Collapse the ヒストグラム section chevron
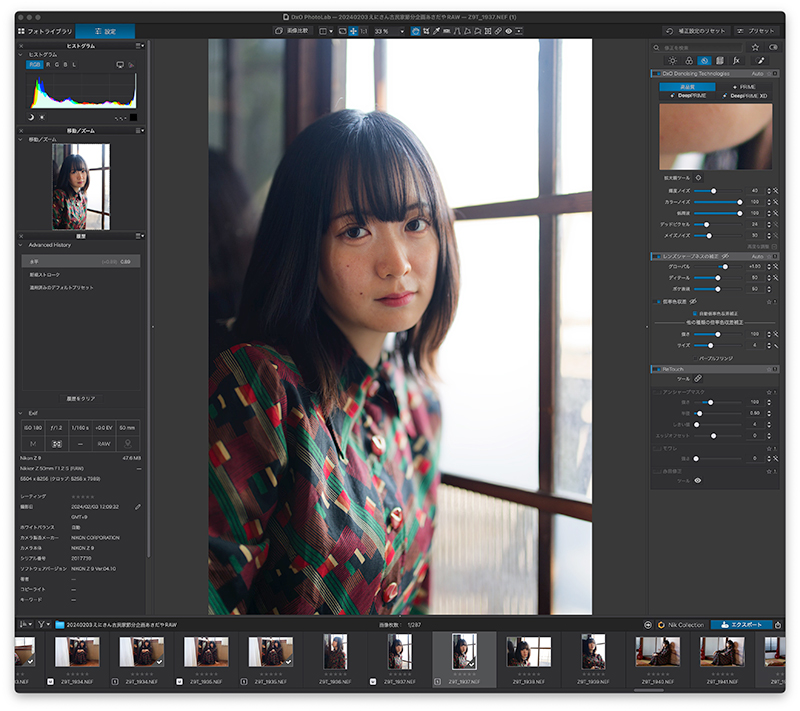Image resolution: width=800 pixels, height=711 pixels. click(20, 55)
